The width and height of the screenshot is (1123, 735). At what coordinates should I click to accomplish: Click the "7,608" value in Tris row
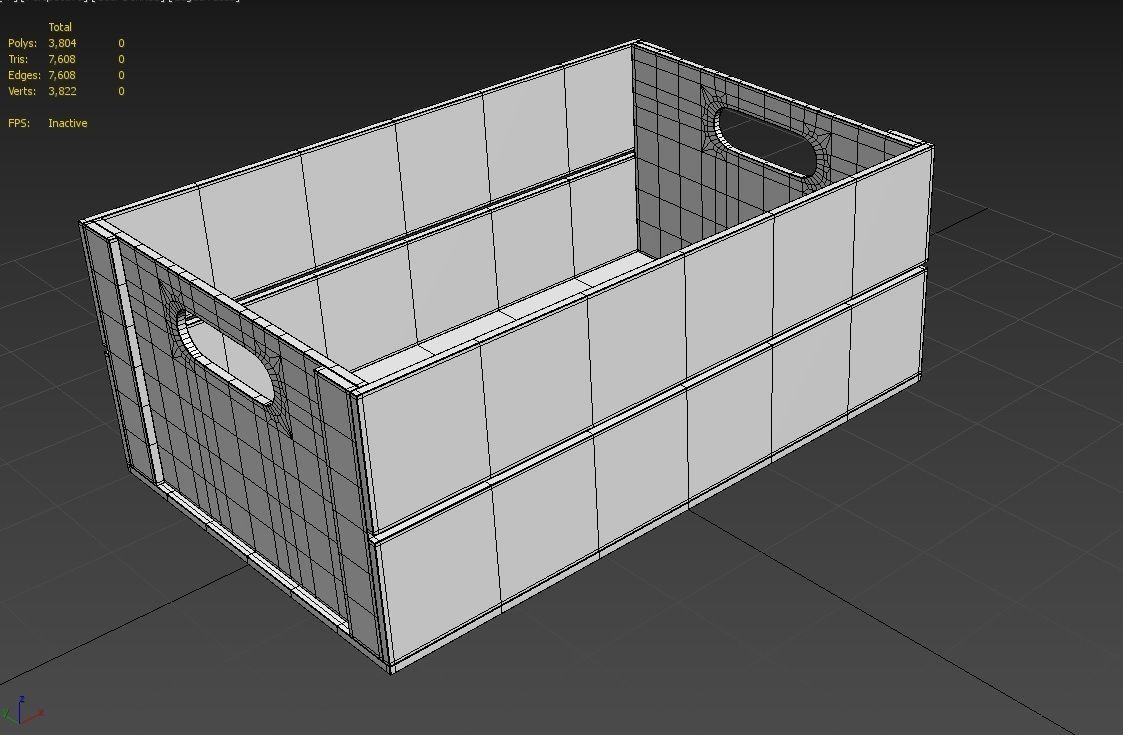point(62,59)
